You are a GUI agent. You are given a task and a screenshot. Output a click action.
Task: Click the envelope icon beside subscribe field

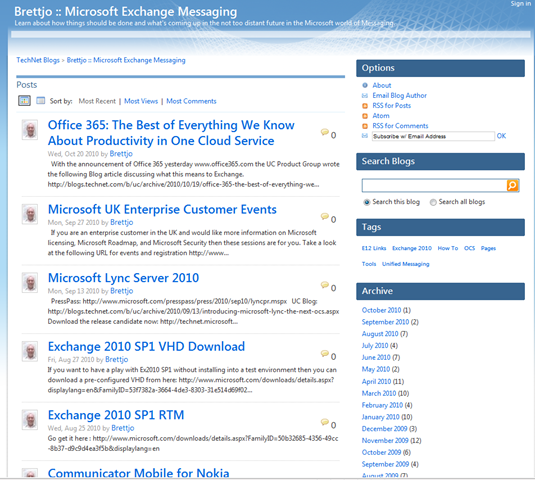(x=365, y=136)
